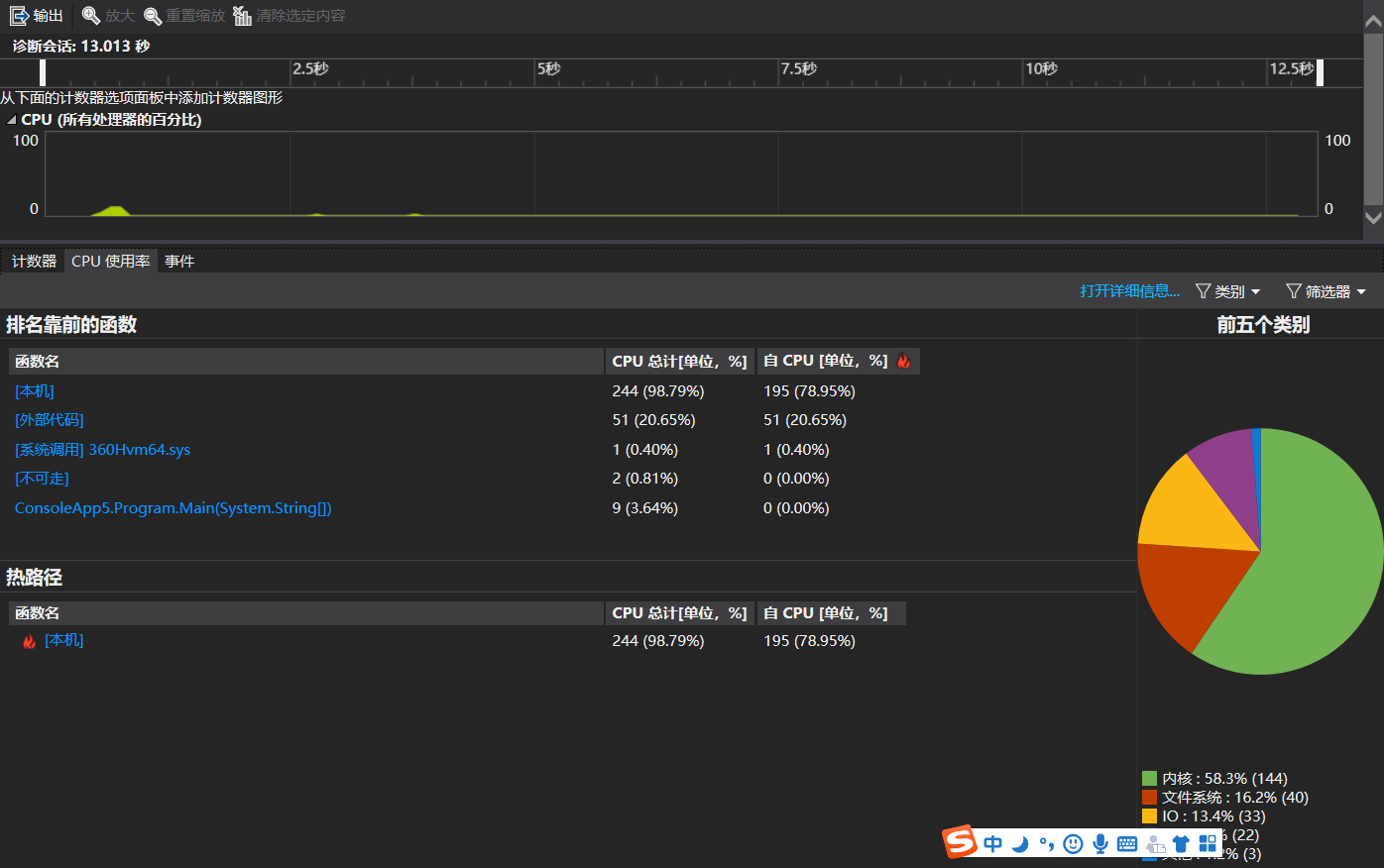This screenshot has width=1384, height=868.
Task: Switch to the CPU 使用率 tab
Action: [x=111, y=261]
